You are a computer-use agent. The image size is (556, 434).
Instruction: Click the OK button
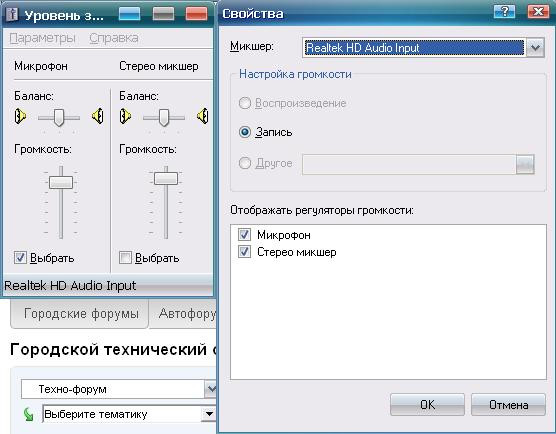tap(427, 404)
